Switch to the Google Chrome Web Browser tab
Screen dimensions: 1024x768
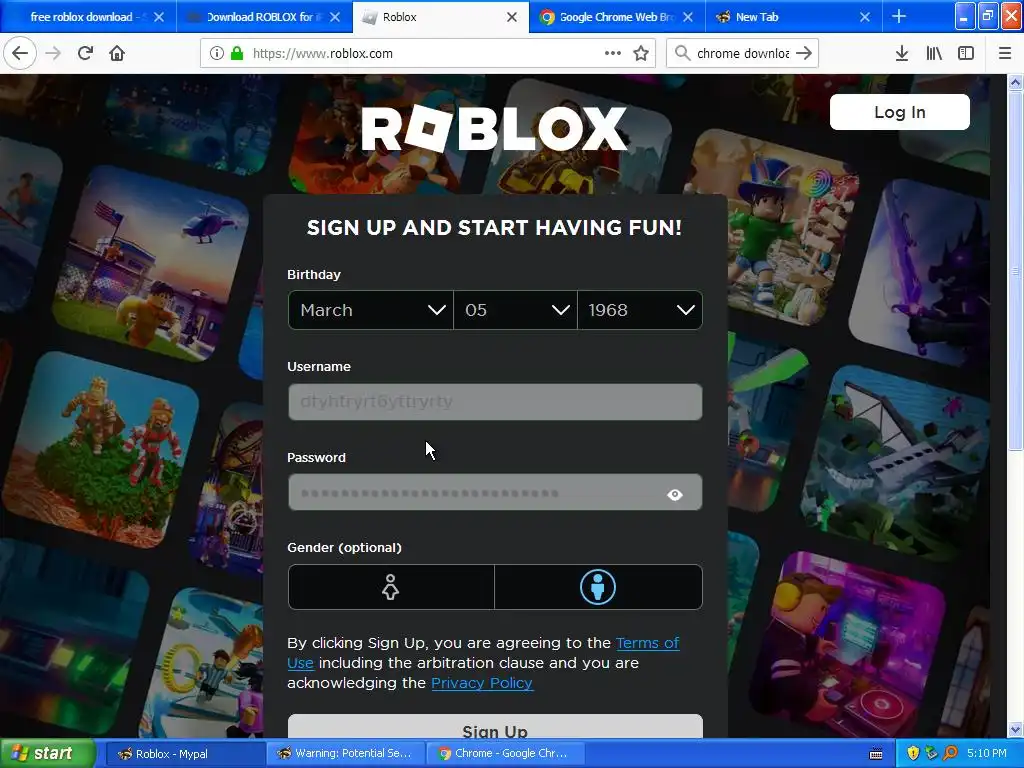tap(617, 17)
